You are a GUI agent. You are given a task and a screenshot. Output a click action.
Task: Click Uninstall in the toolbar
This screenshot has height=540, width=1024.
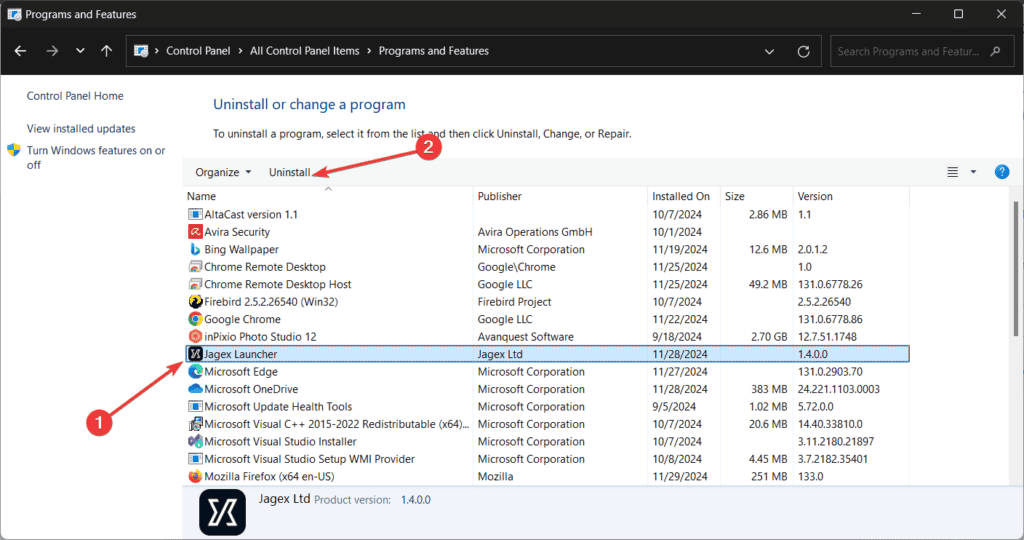click(289, 172)
